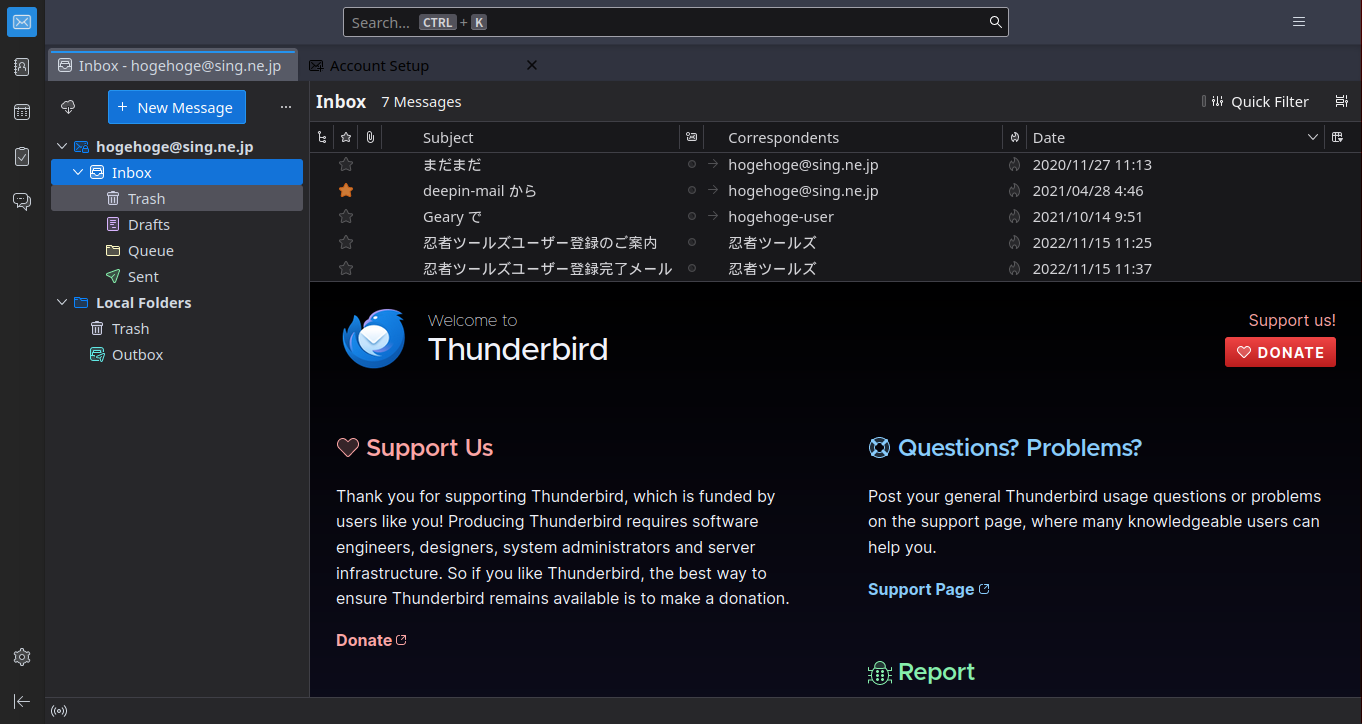Open the Outbox folder
Screen dimensions: 1362x724
coord(177,354)
